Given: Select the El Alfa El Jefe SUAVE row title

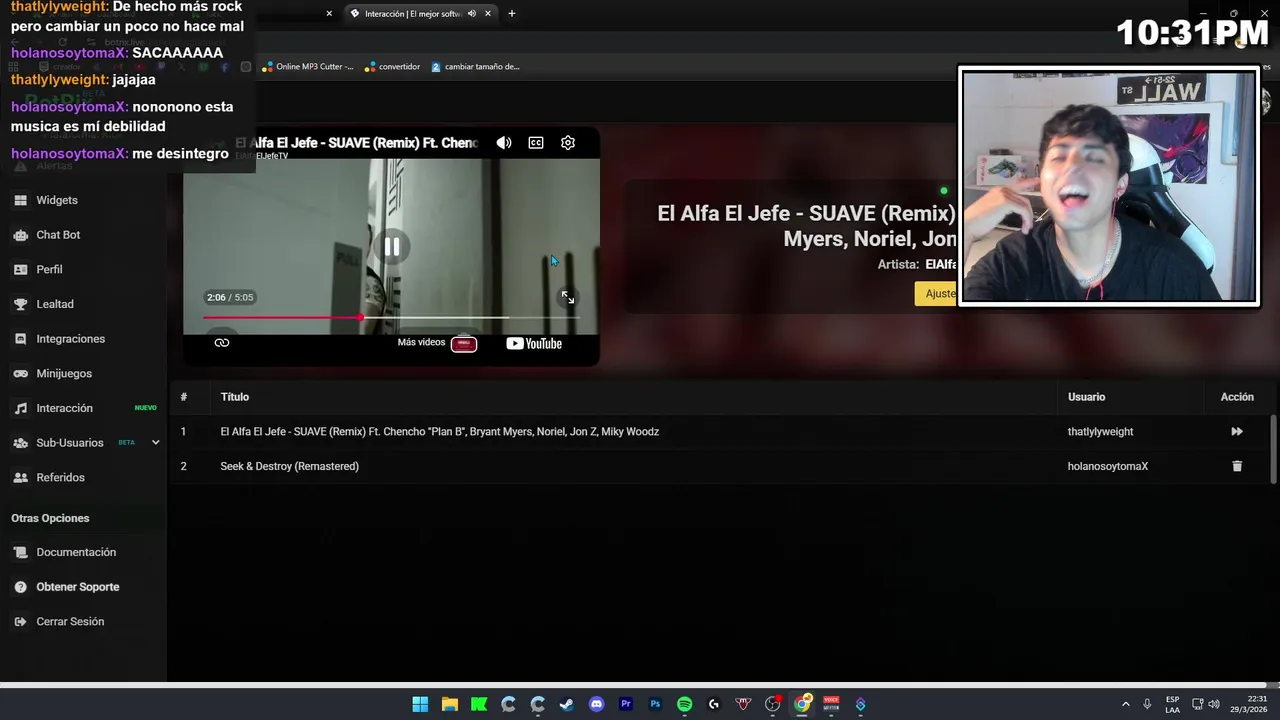Looking at the screenshot, I should (x=440, y=432).
